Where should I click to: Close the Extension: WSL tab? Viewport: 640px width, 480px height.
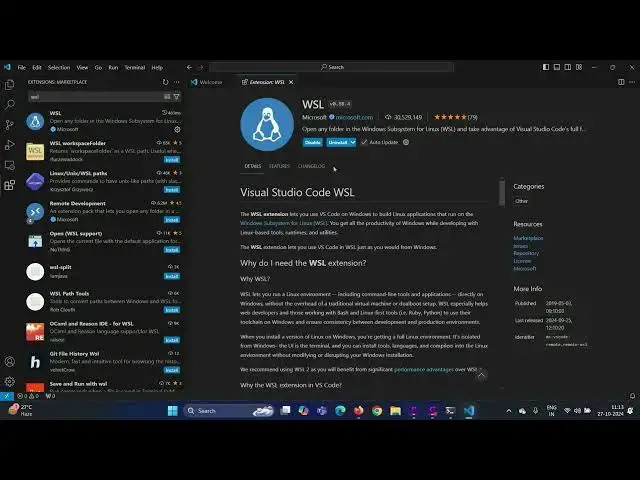[x=291, y=82]
